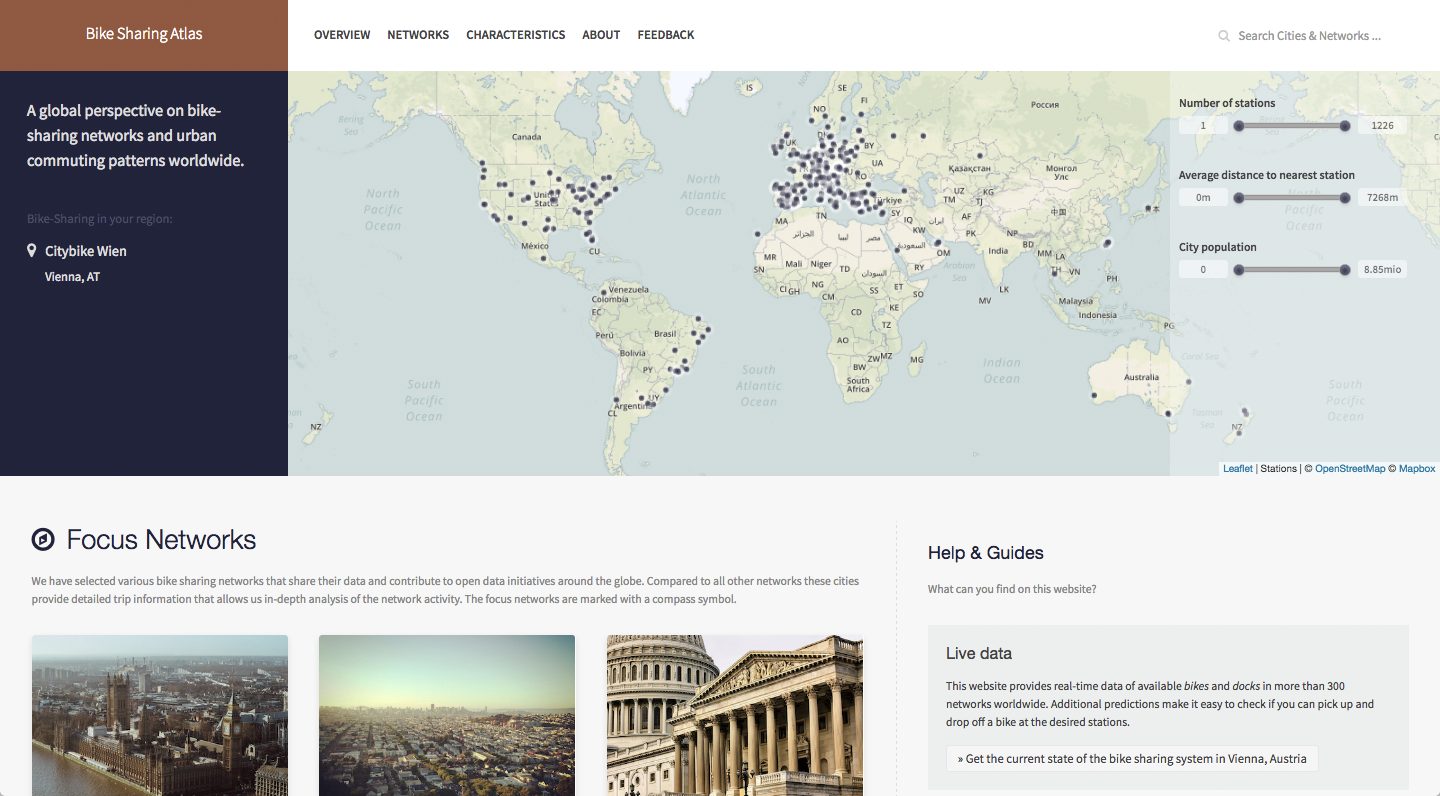
Task: Click the location pin icon beside Citybike Wien
Action: 32,251
